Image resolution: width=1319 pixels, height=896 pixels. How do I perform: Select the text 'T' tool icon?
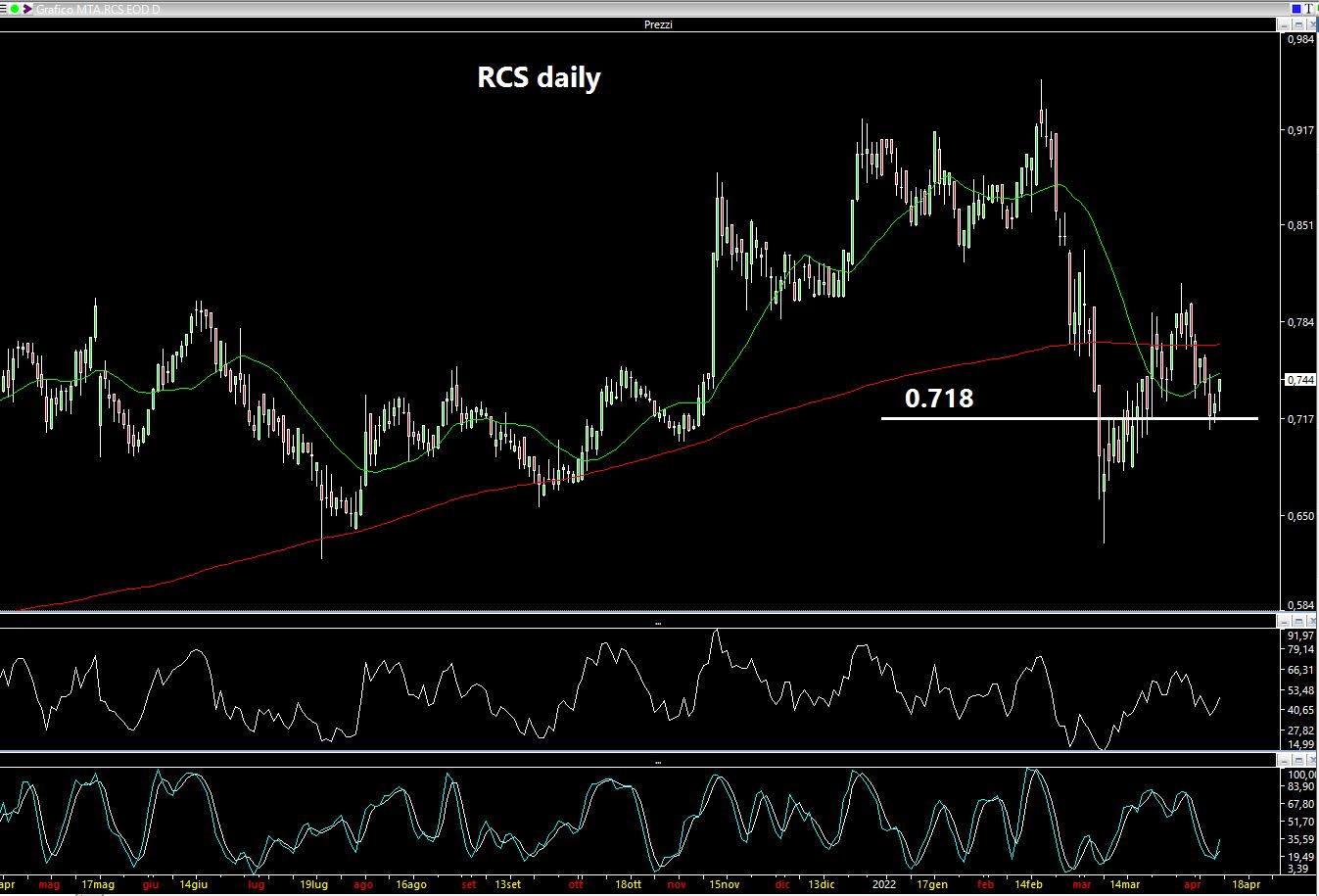tap(1309, 9)
